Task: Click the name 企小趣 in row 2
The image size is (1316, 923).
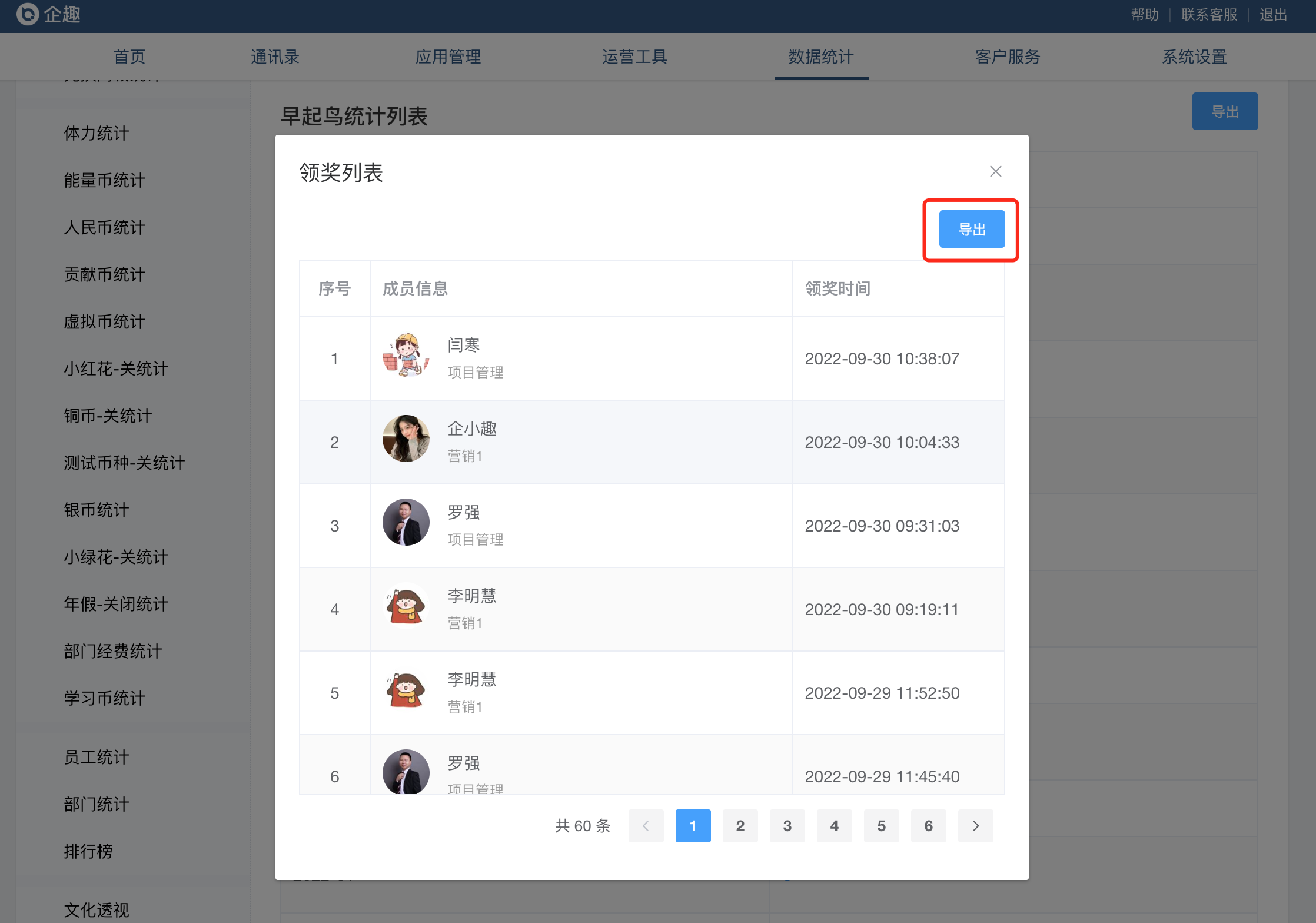Action: coord(472,429)
